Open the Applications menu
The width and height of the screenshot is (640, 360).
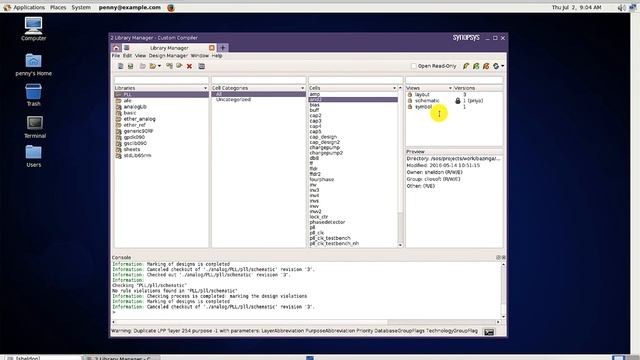coord(29,7)
